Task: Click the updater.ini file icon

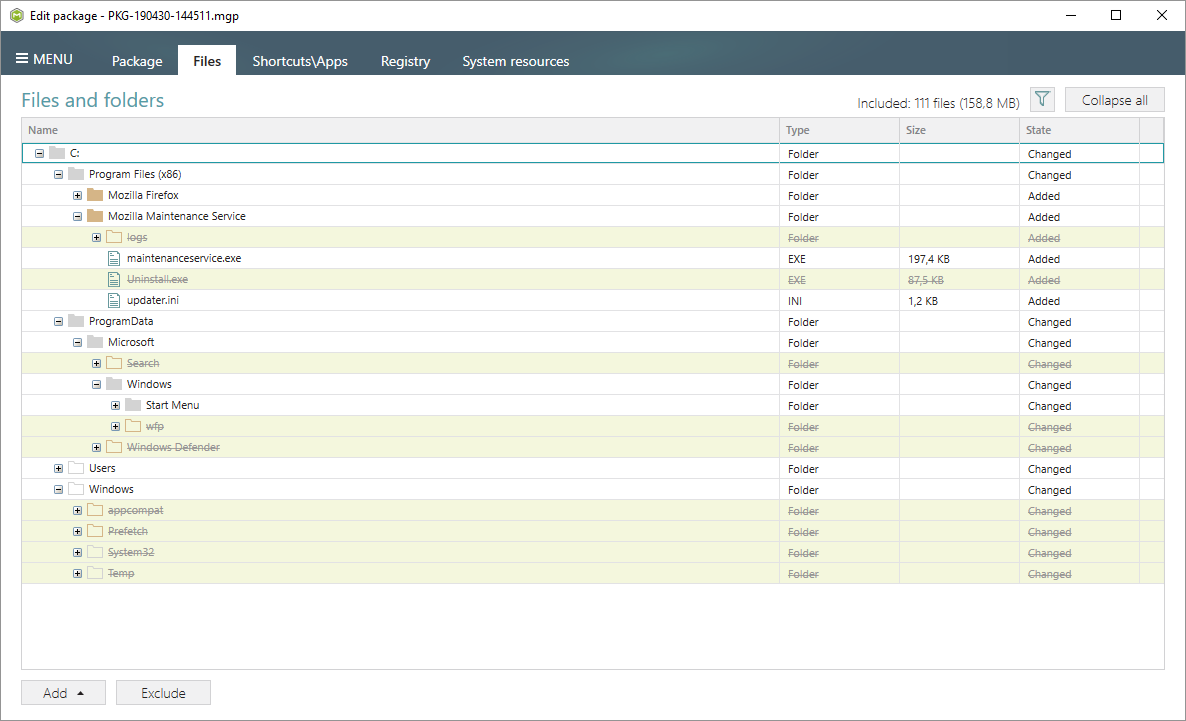Action: [x=113, y=300]
